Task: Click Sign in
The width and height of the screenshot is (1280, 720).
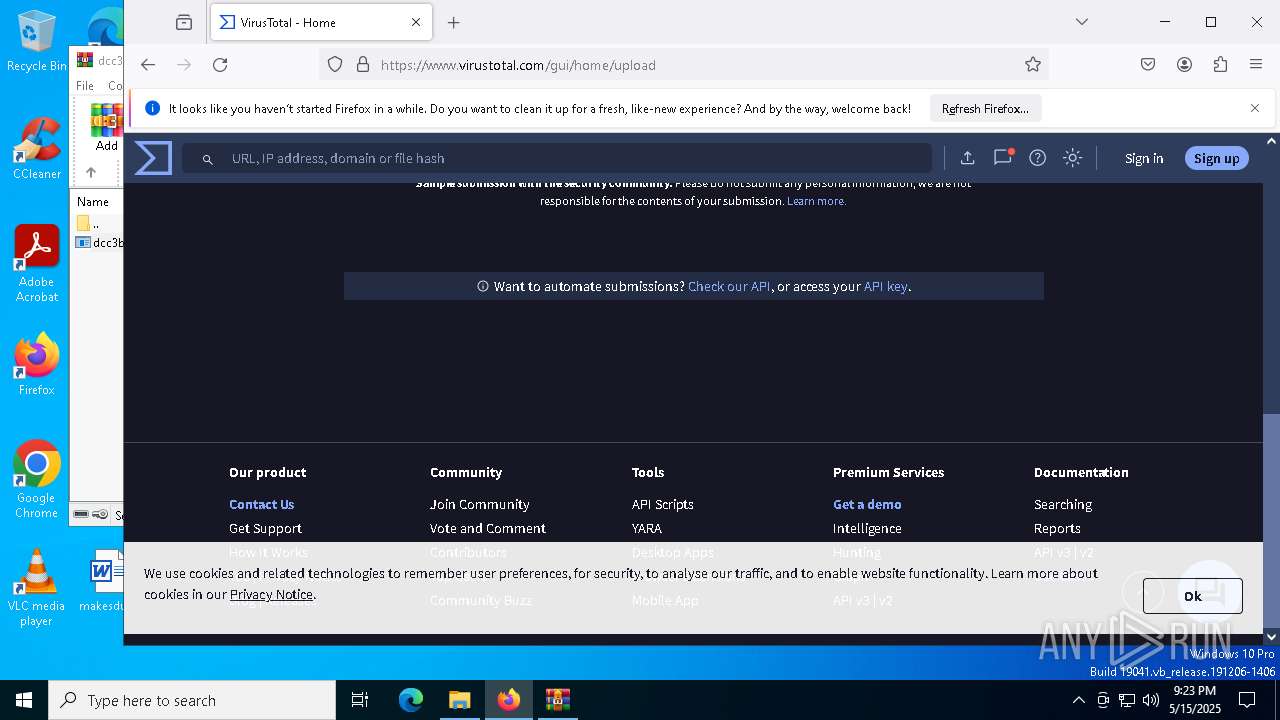Action: (1144, 158)
